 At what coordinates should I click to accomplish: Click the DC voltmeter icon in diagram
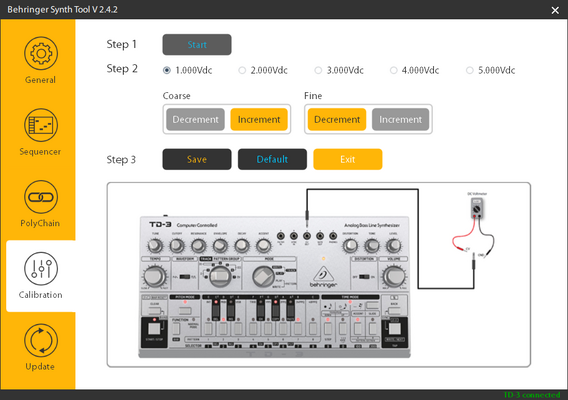tap(477, 208)
